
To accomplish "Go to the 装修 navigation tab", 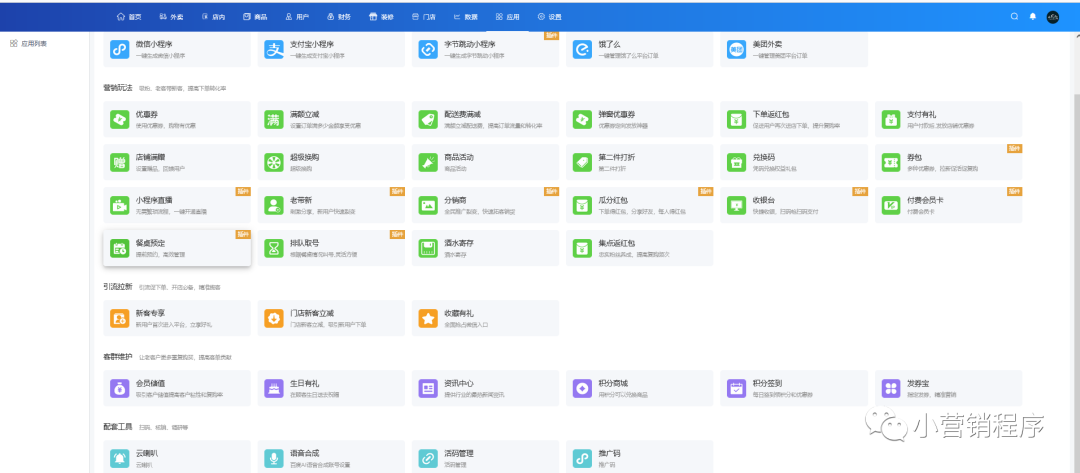I will point(381,17).
